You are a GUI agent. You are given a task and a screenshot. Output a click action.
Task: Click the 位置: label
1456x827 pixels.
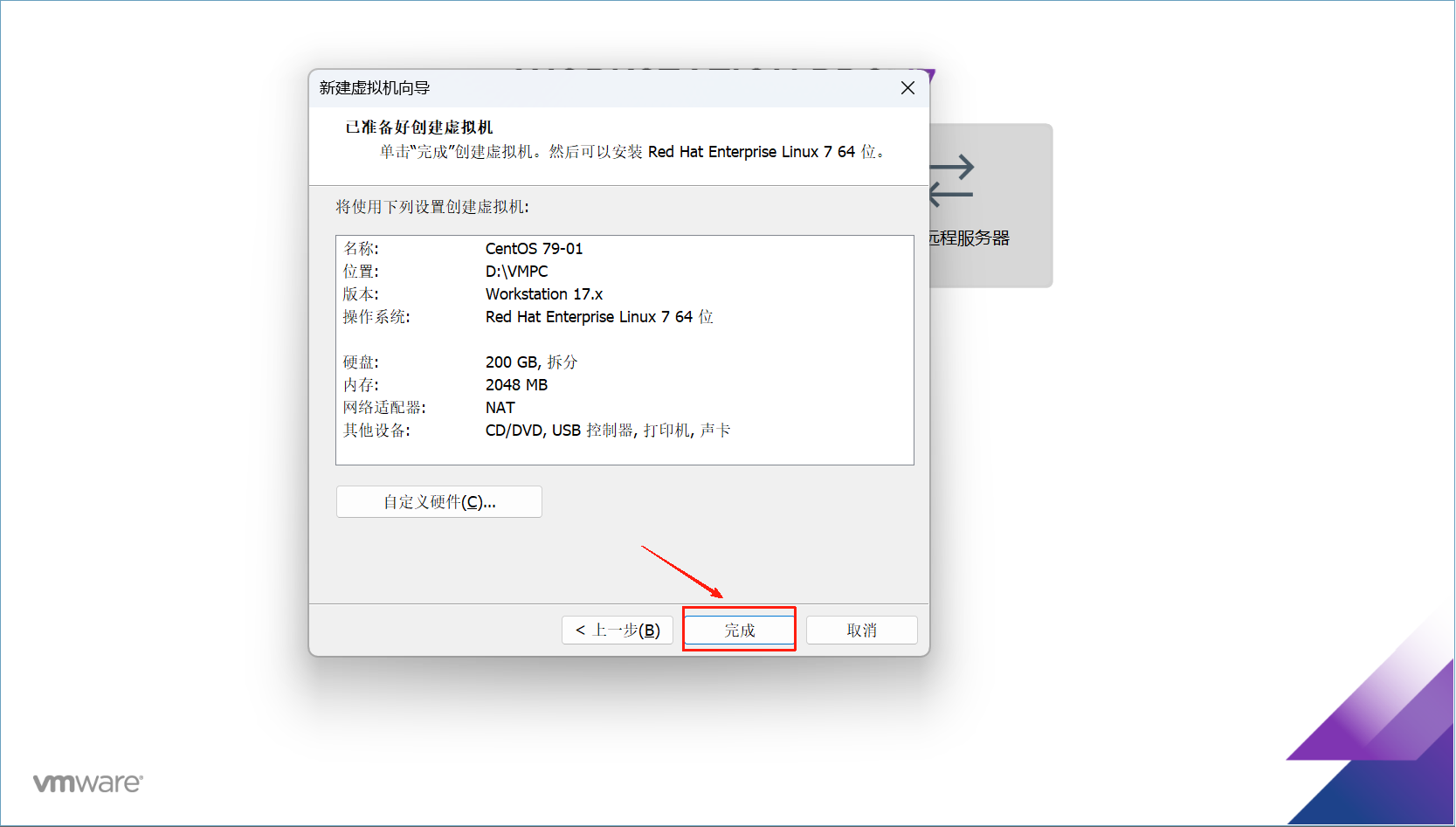pos(361,272)
